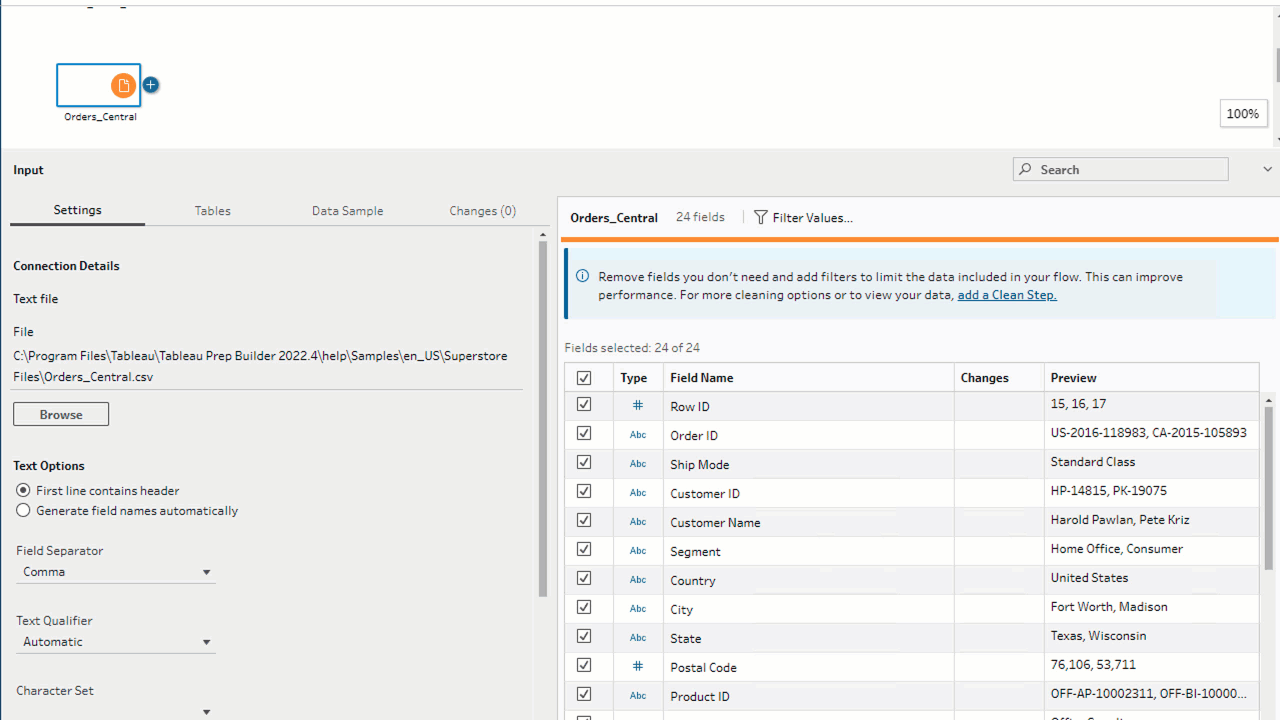This screenshot has height=720, width=1280.
Task: Click the number type icon for Row ID
Action: pos(637,406)
